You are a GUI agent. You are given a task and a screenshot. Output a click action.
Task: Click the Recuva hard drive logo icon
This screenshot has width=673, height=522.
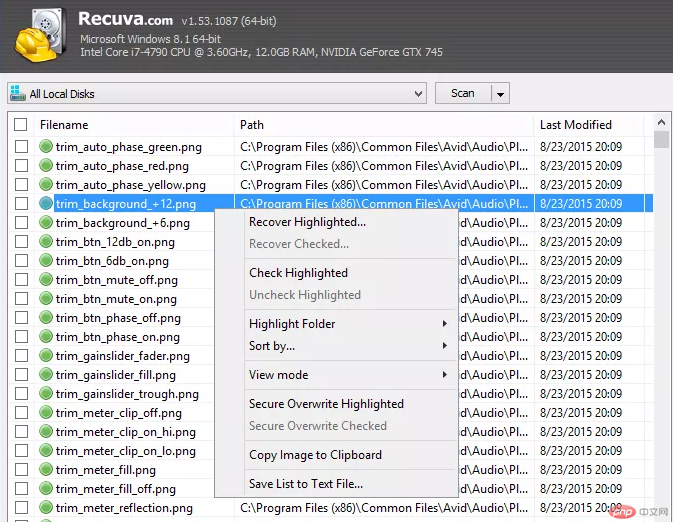[41, 35]
